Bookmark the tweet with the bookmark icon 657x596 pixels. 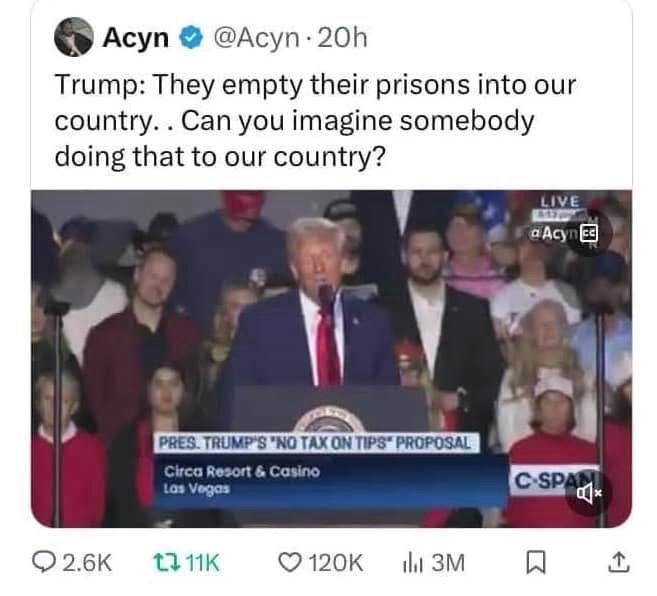pos(536,562)
